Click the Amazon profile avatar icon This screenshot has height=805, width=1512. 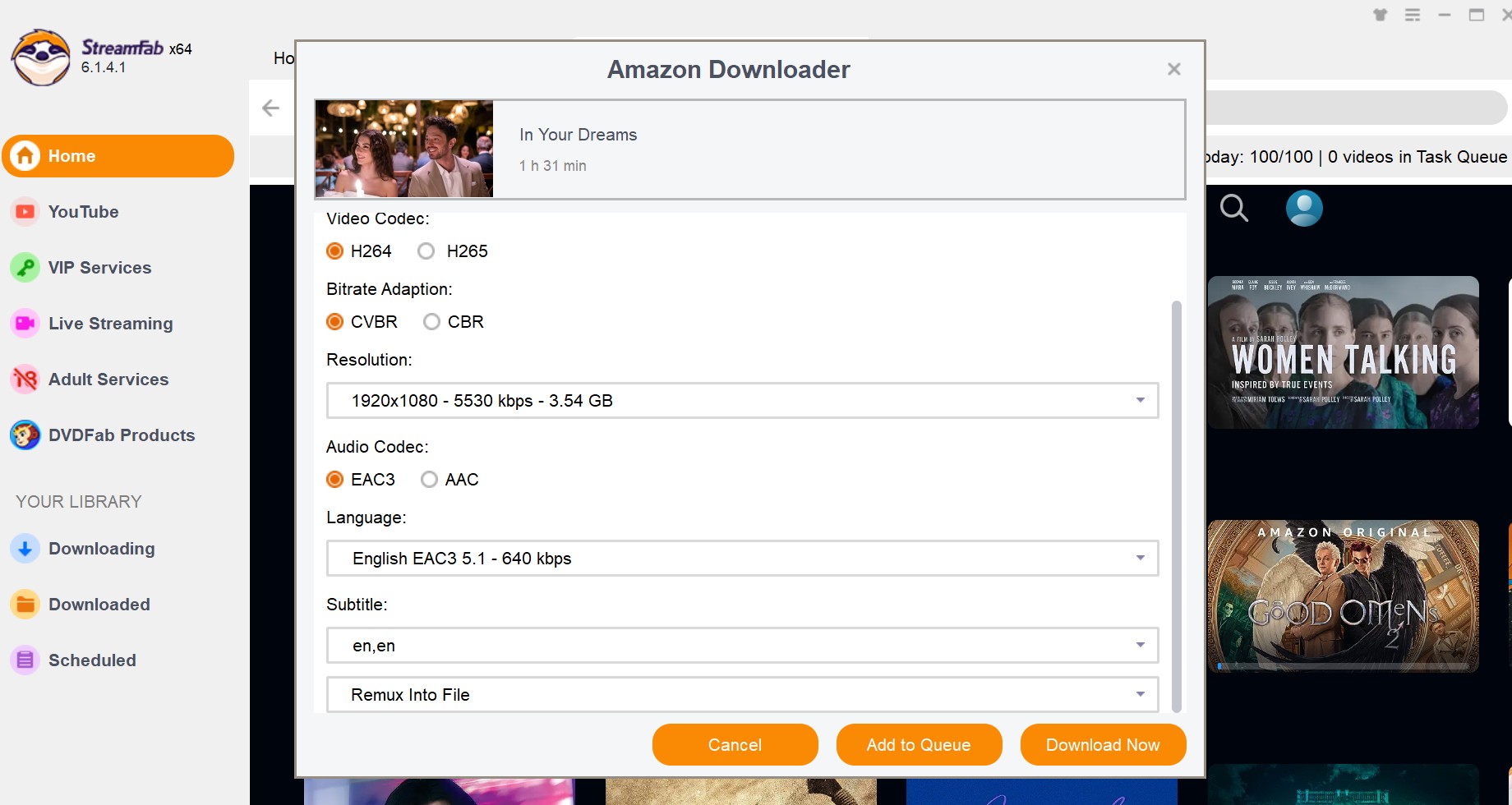coord(1303,209)
